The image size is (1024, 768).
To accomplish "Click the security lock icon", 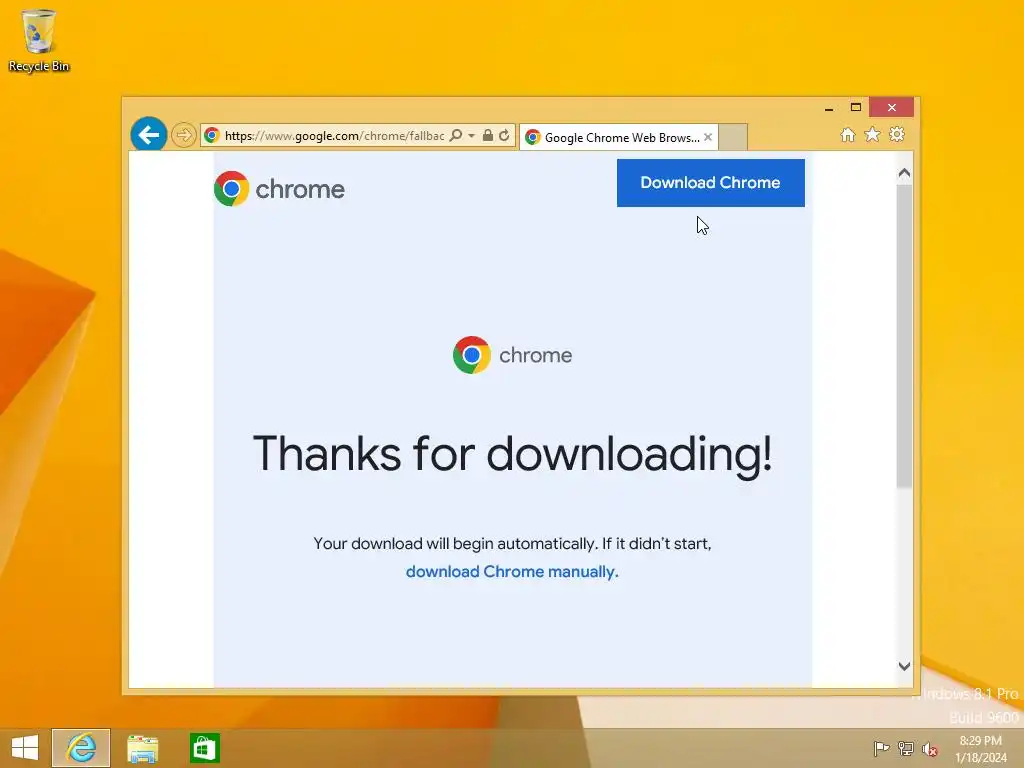I will click(x=487, y=135).
